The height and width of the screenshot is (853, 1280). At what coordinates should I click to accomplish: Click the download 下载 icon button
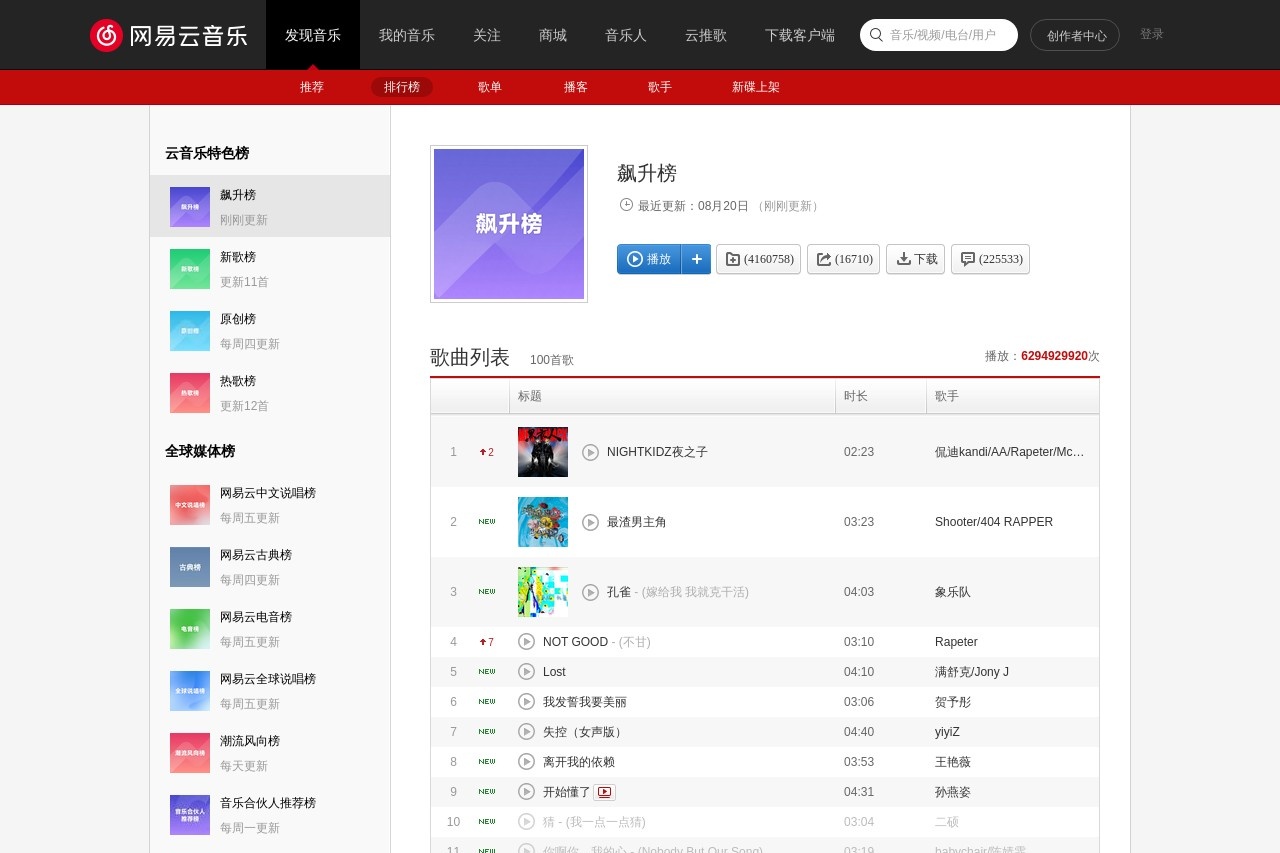915,259
